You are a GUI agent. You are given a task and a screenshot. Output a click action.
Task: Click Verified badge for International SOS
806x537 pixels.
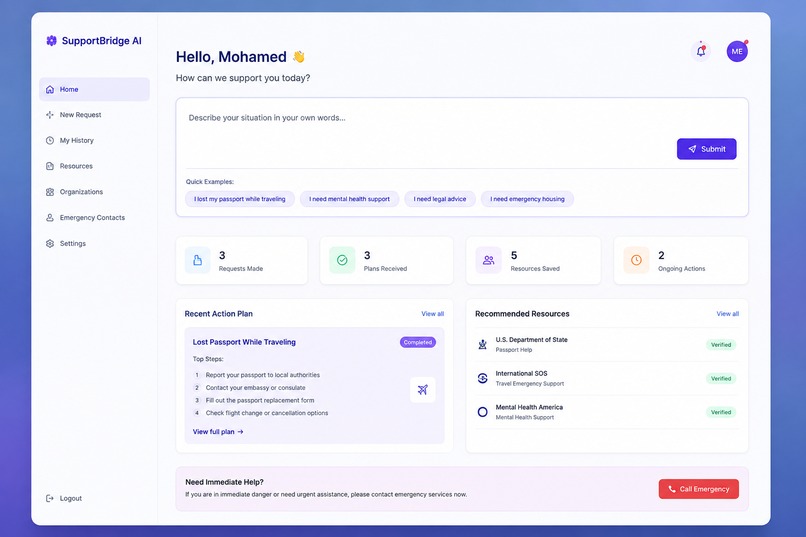721,378
